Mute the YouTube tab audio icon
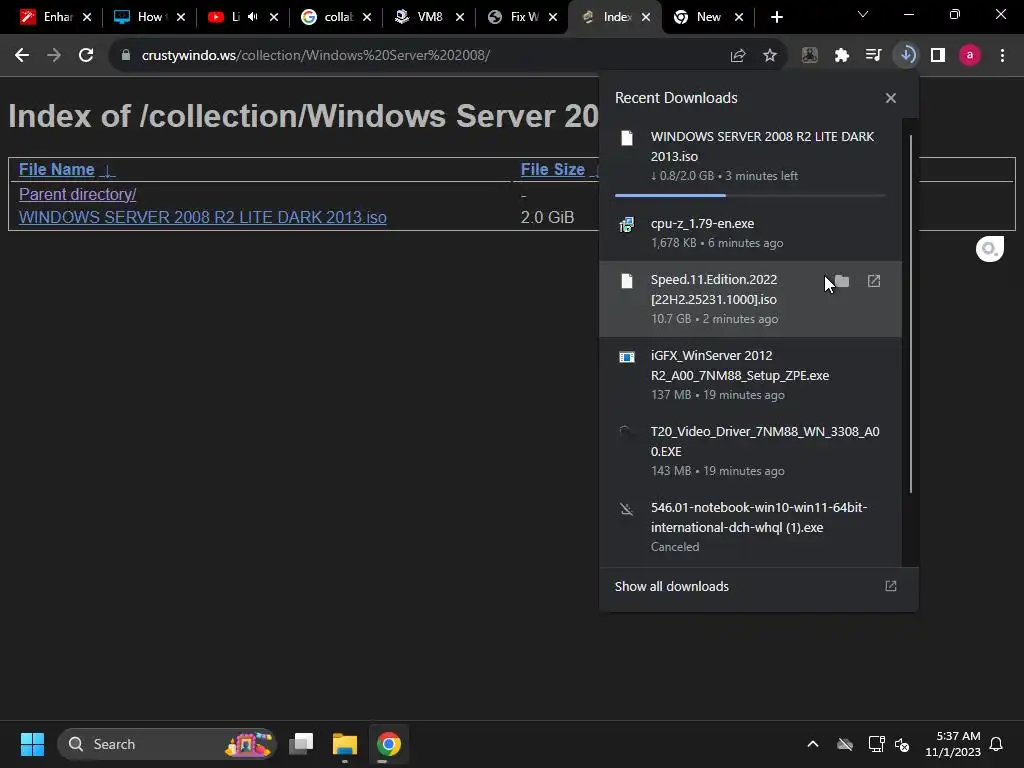Image resolution: width=1024 pixels, height=768 pixels. pos(253,17)
